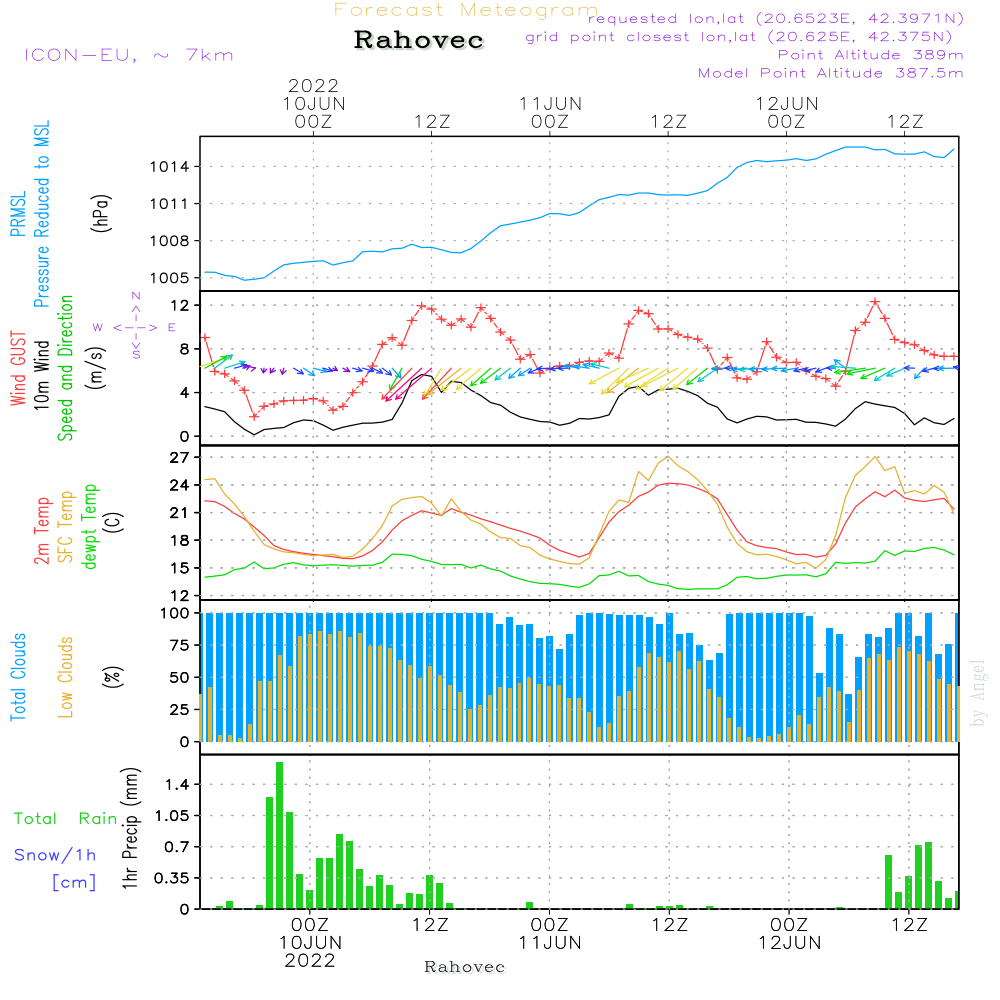Screen dimensions: 1000x1000
Task: Click the 0.35 precipitation tick label
Action: pos(172,878)
